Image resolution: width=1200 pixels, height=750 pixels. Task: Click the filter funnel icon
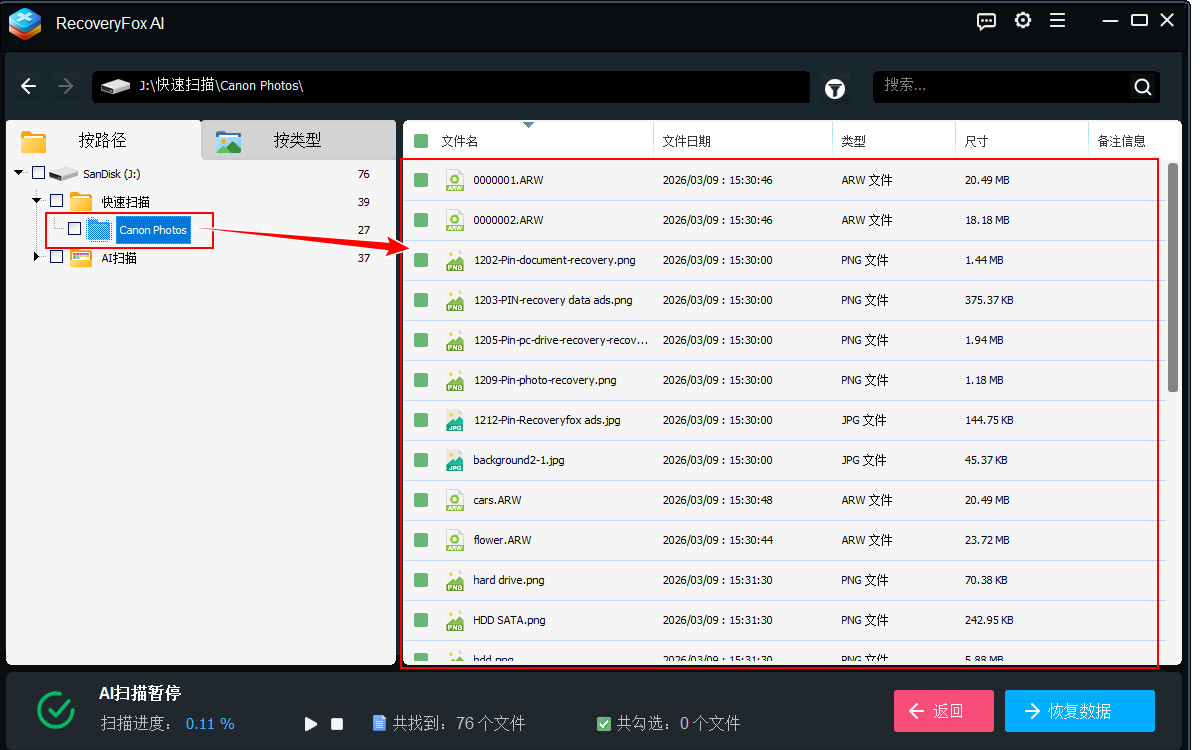pyautogui.click(x=834, y=89)
